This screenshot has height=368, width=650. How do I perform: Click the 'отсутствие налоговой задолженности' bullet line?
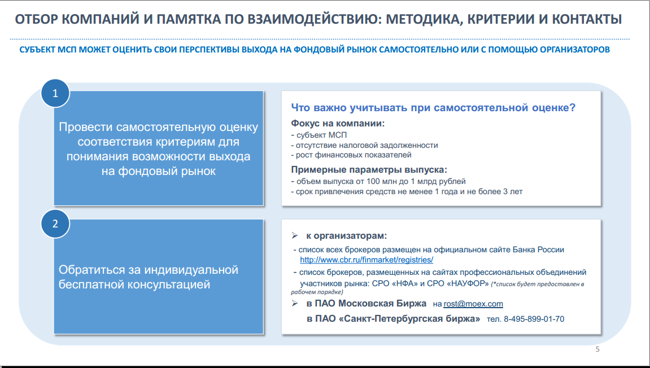[364, 145]
